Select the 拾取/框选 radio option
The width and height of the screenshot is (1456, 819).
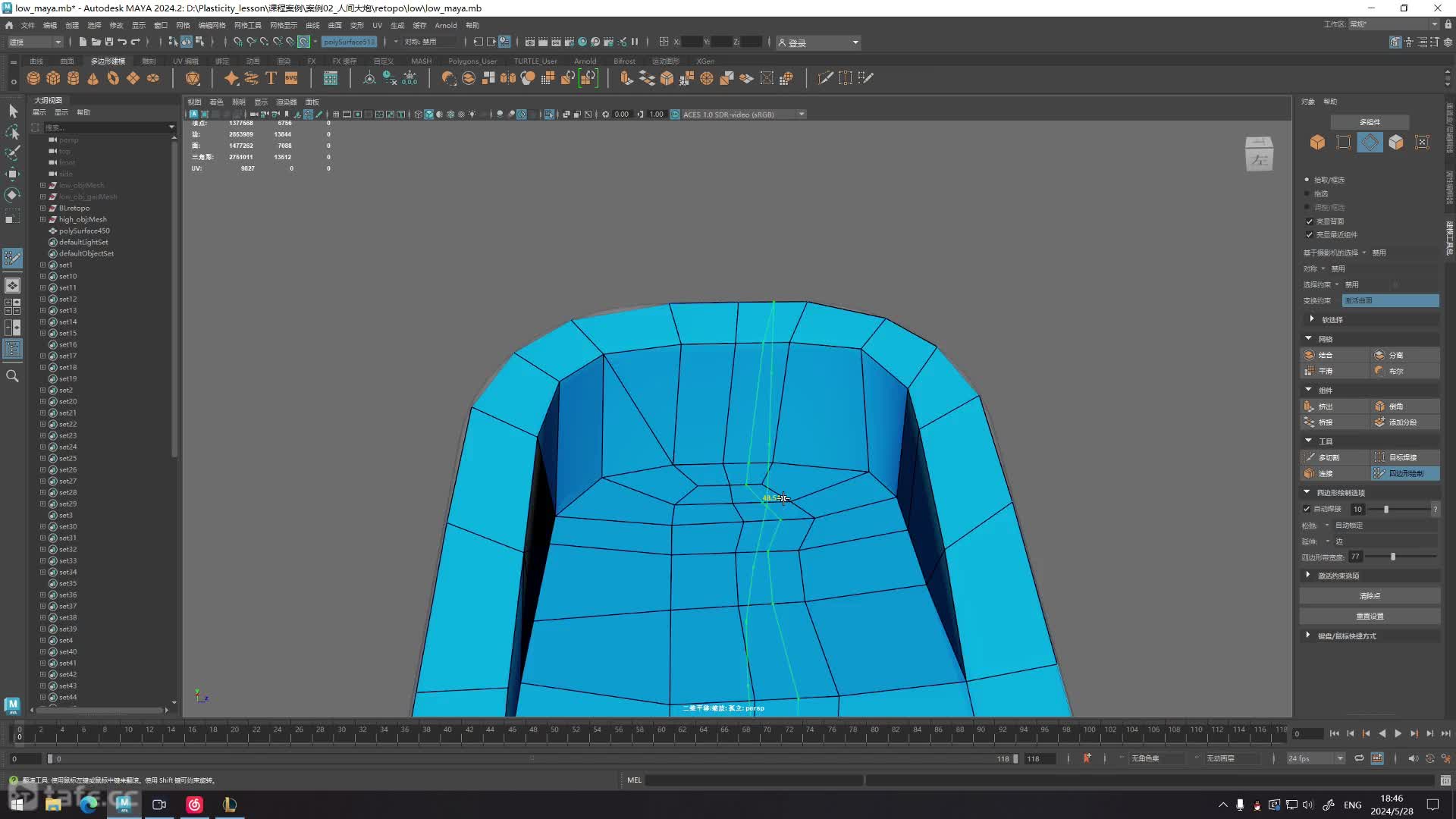click(1307, 180)
